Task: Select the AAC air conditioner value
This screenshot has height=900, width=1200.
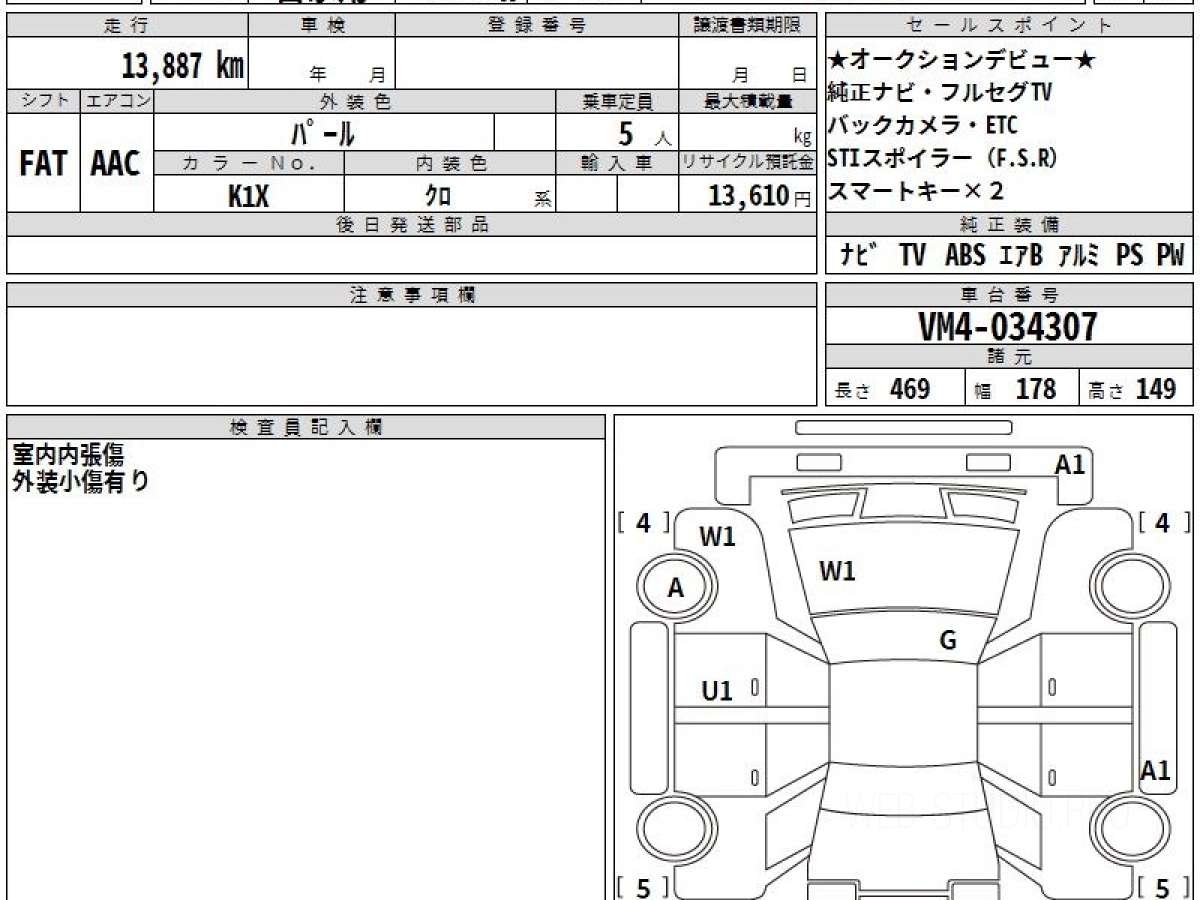Action: pos(116,164)
